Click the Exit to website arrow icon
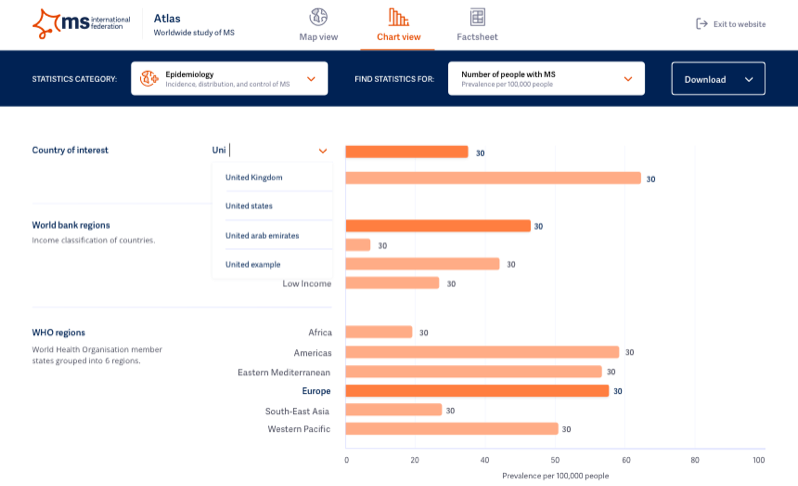 pyautogui.click(x=701, y=24)
